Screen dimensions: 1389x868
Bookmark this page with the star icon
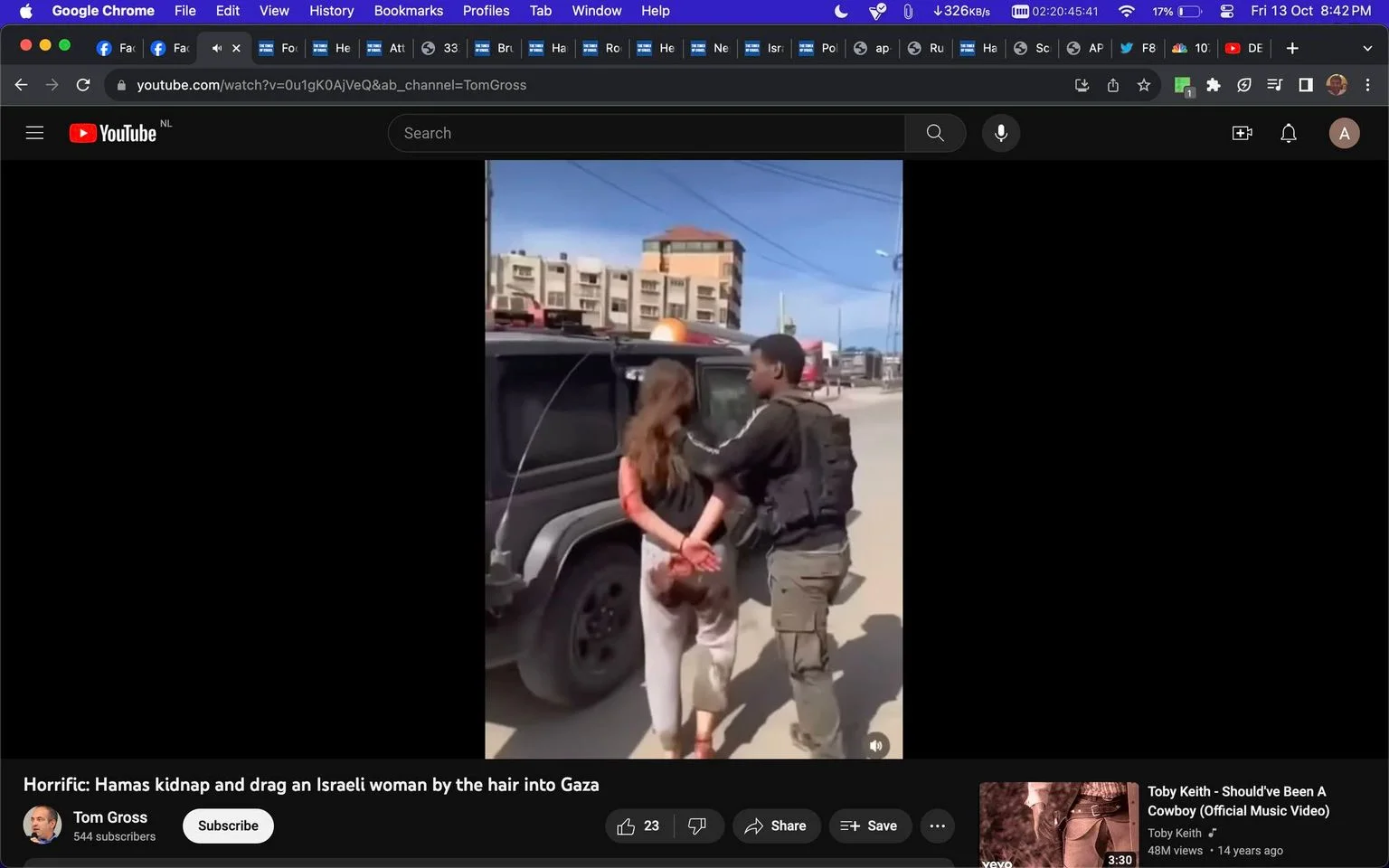pyautogui.click(x=1144, y=85)
